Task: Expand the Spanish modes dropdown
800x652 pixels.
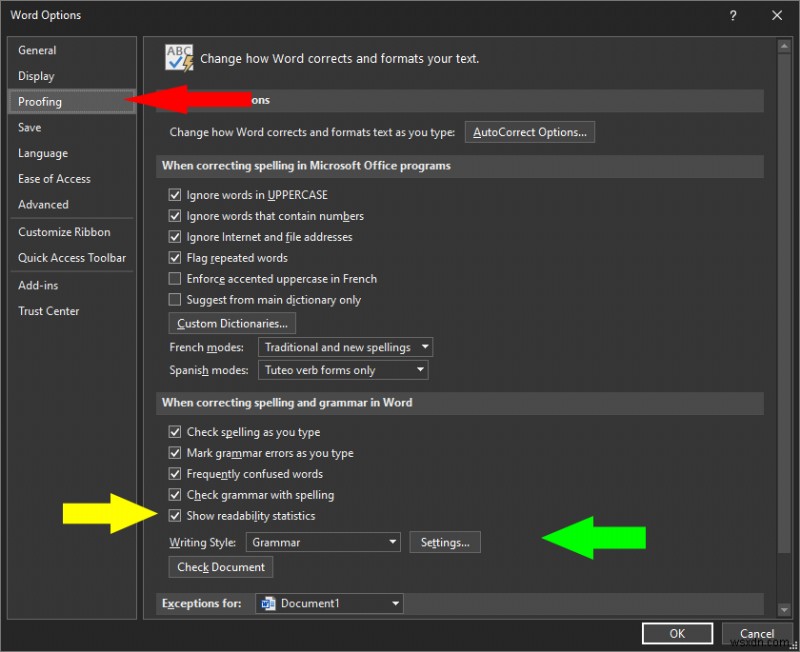Action: tap(420, 370)
